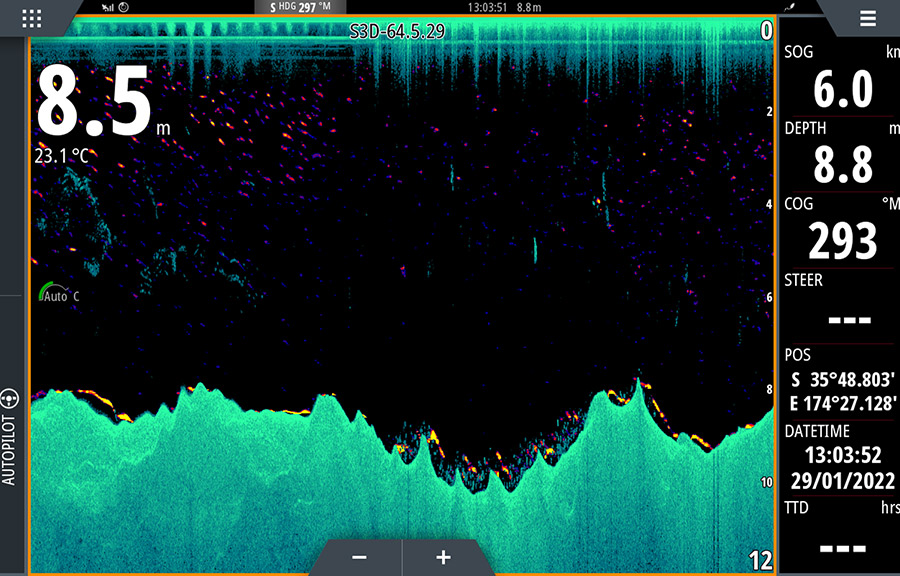Viewport: 900px width, 576px height.
Task: Select the SOG 6.0 data field
Action: 838,79
